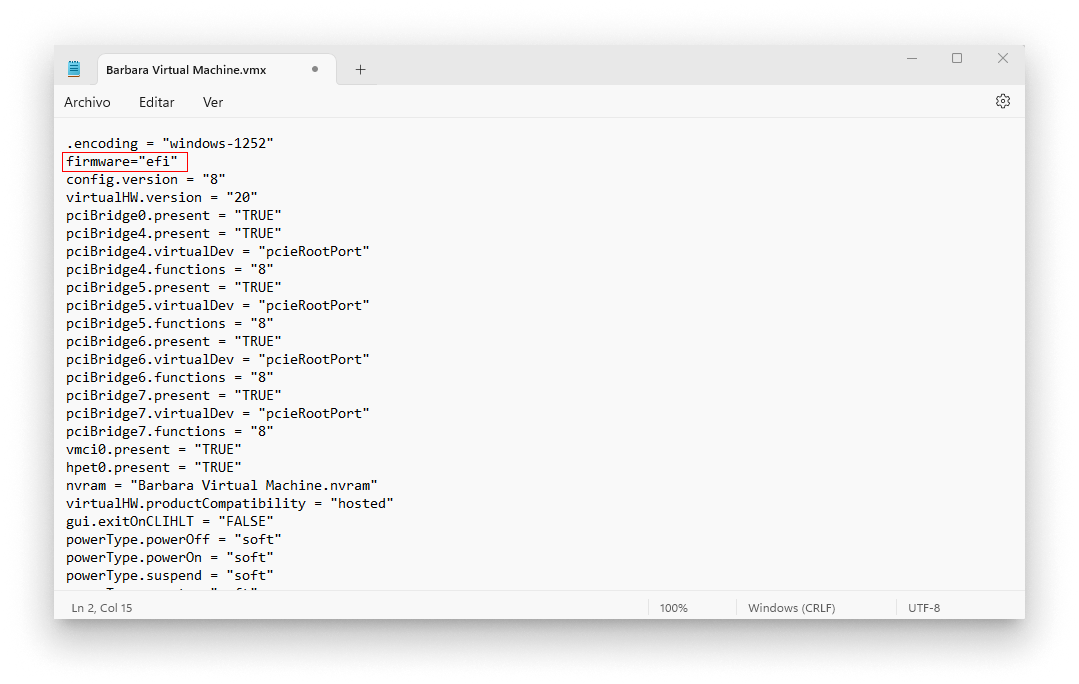Click the Notepad app icon in title bar

(74, 70)
